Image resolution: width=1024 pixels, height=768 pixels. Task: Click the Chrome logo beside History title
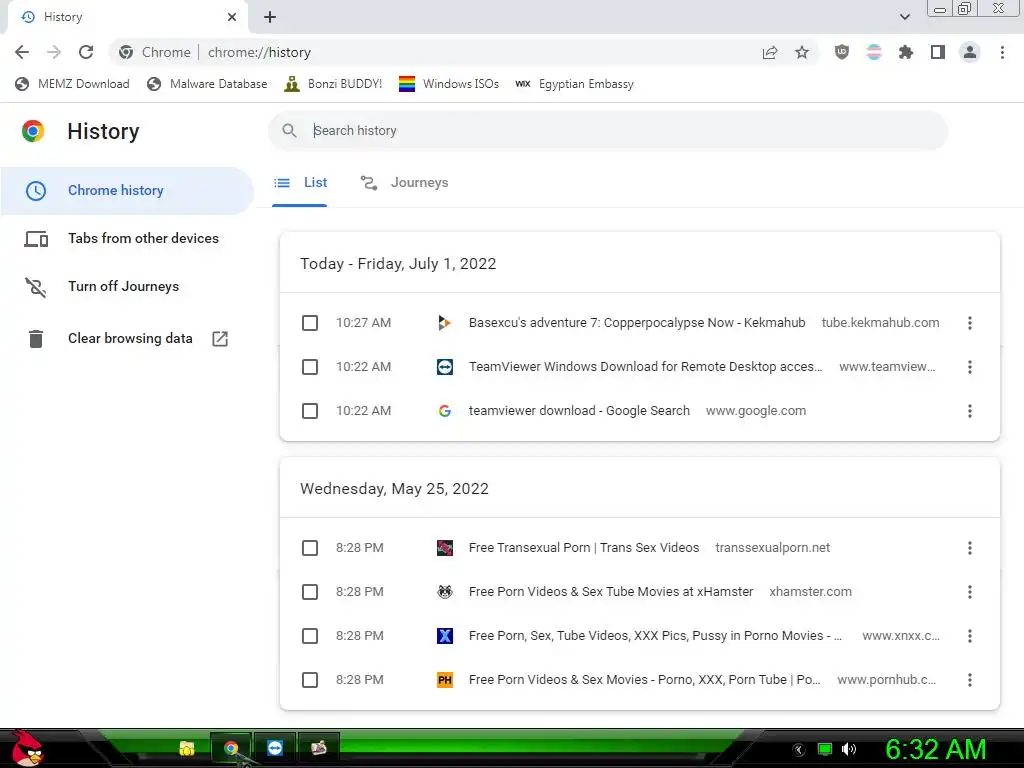(x=33, y=131)
